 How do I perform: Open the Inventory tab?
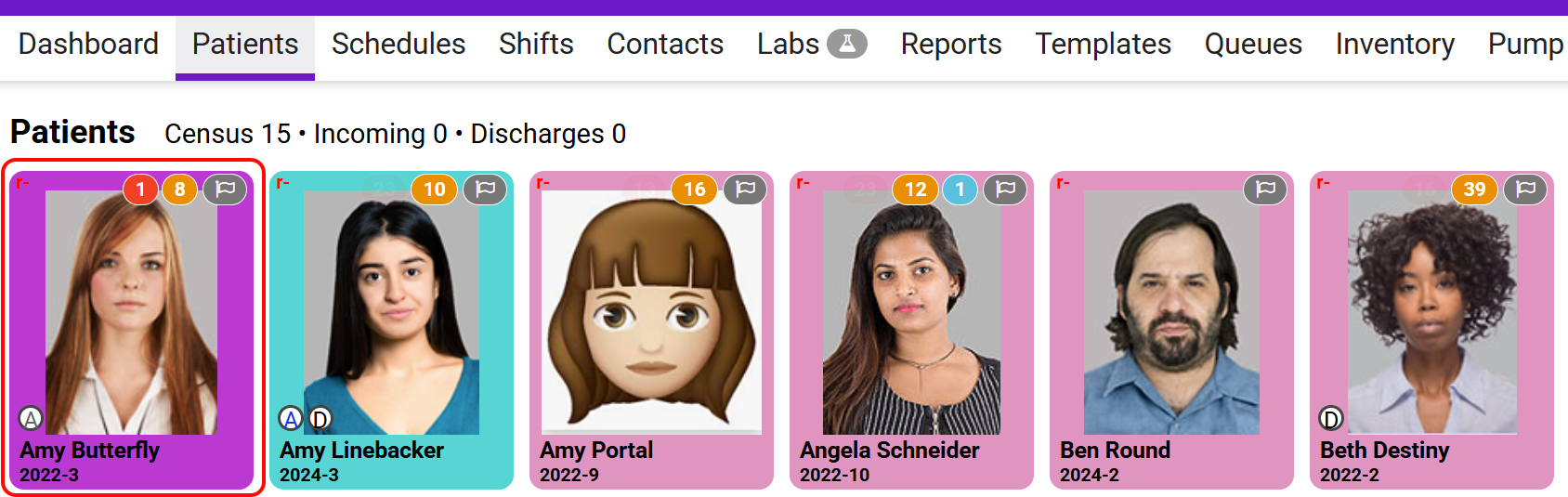1394,44
